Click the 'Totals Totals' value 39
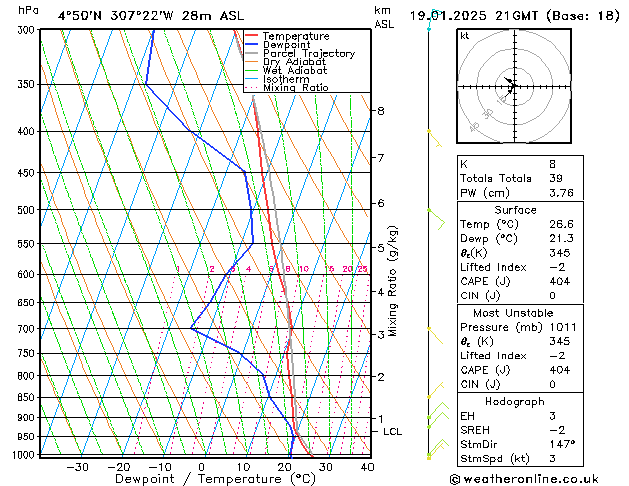 [x=556, y=178]
